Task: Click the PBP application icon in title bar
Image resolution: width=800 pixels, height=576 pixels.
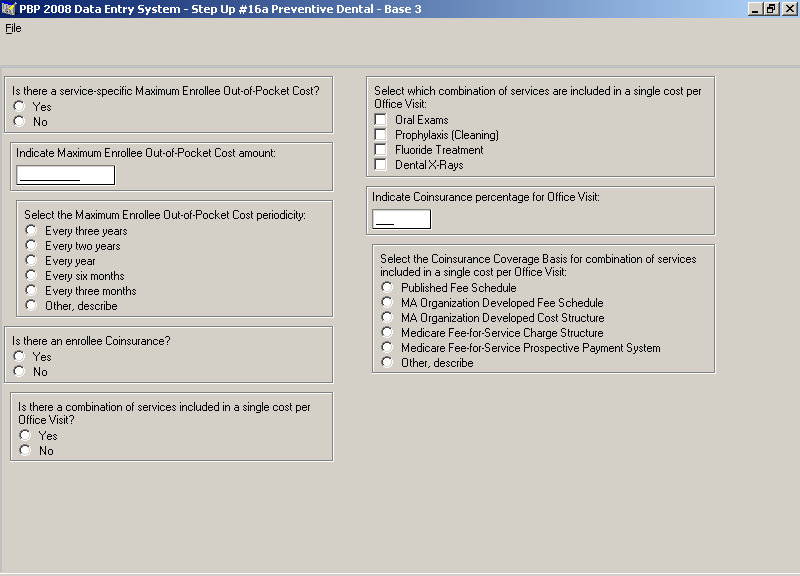Action: tap(9, 9)
